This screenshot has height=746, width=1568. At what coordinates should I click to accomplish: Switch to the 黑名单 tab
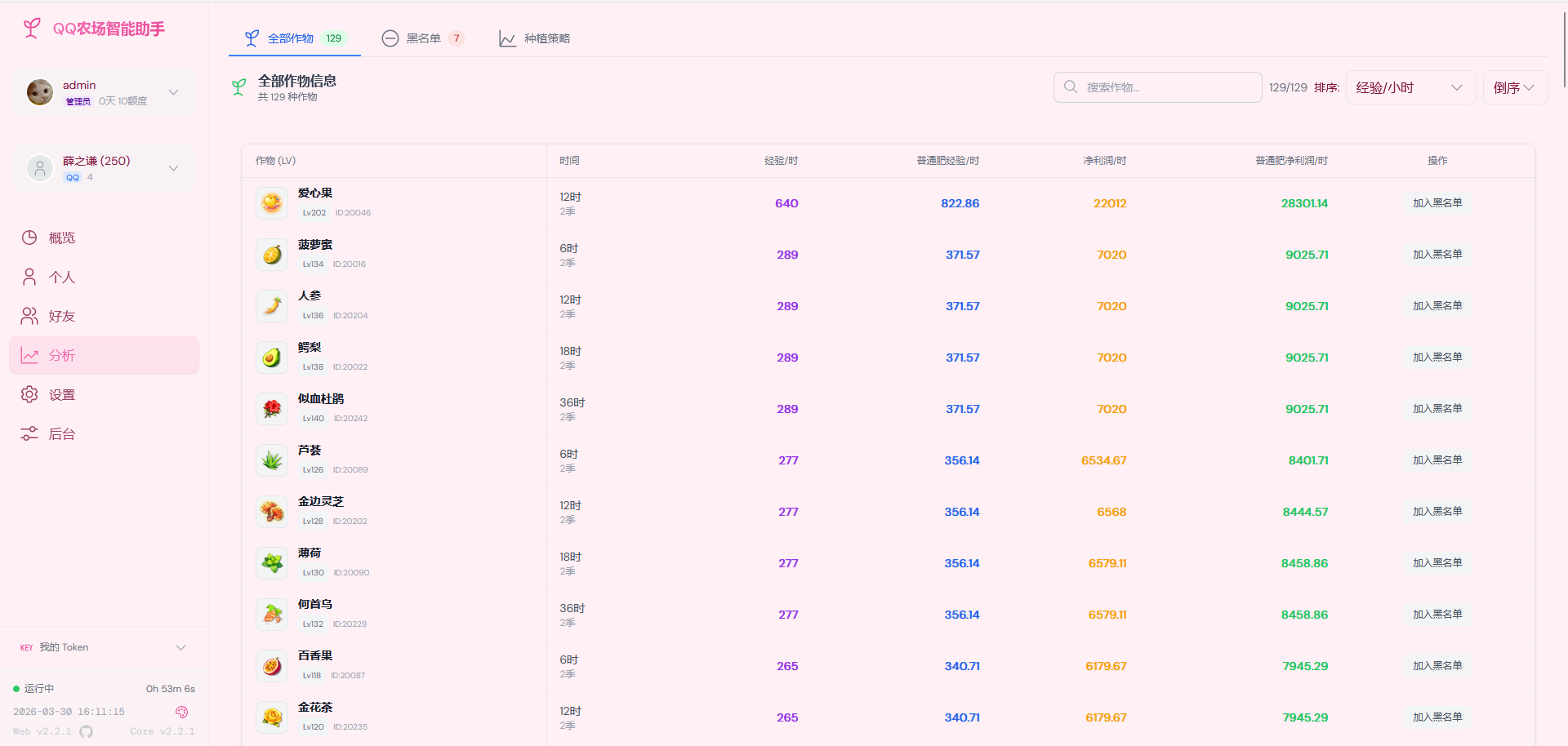click(x=423, y=38)
